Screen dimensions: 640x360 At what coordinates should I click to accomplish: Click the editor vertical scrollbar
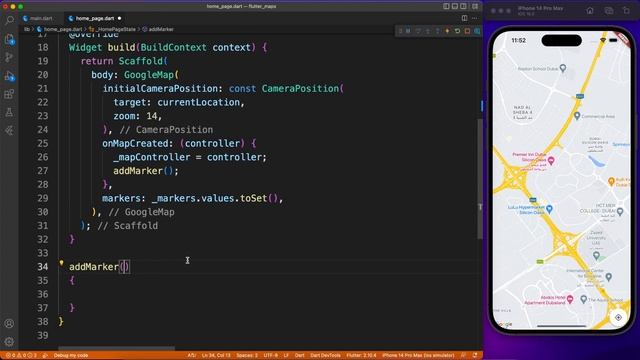[x=480, y=179]
